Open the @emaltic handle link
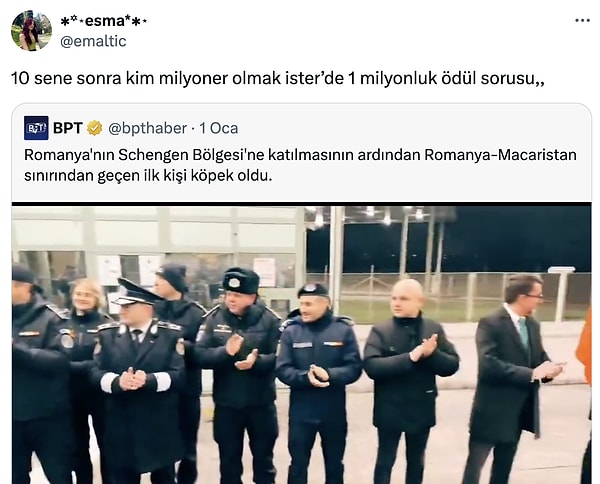Screen dimensions: 600x484 tap(93, 41)
